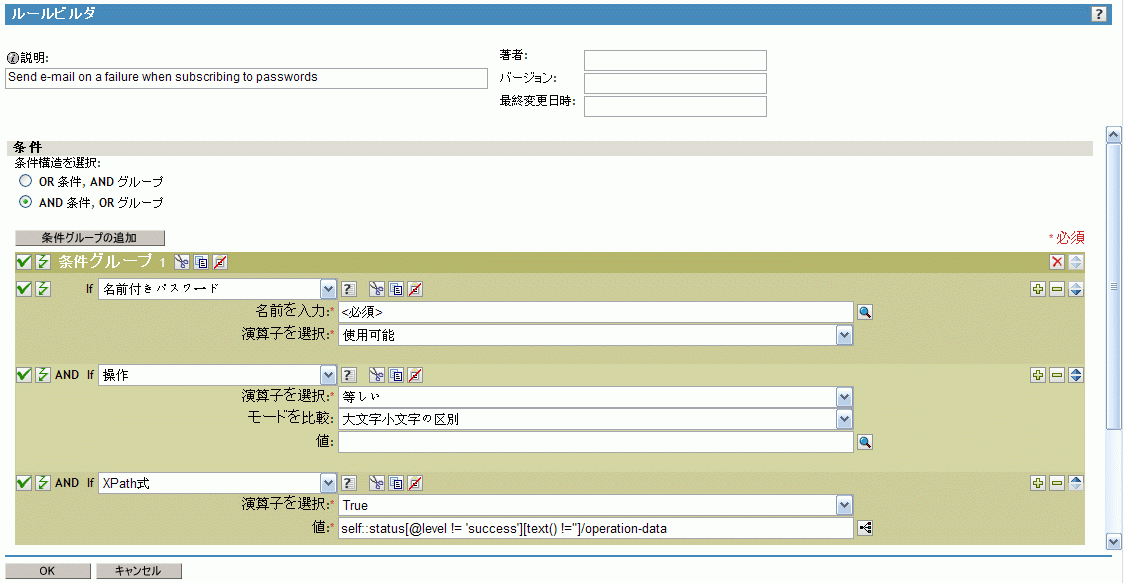Click the paste icon in the XPath式 row
1124x583 pixels.
(x=415, y=483)
